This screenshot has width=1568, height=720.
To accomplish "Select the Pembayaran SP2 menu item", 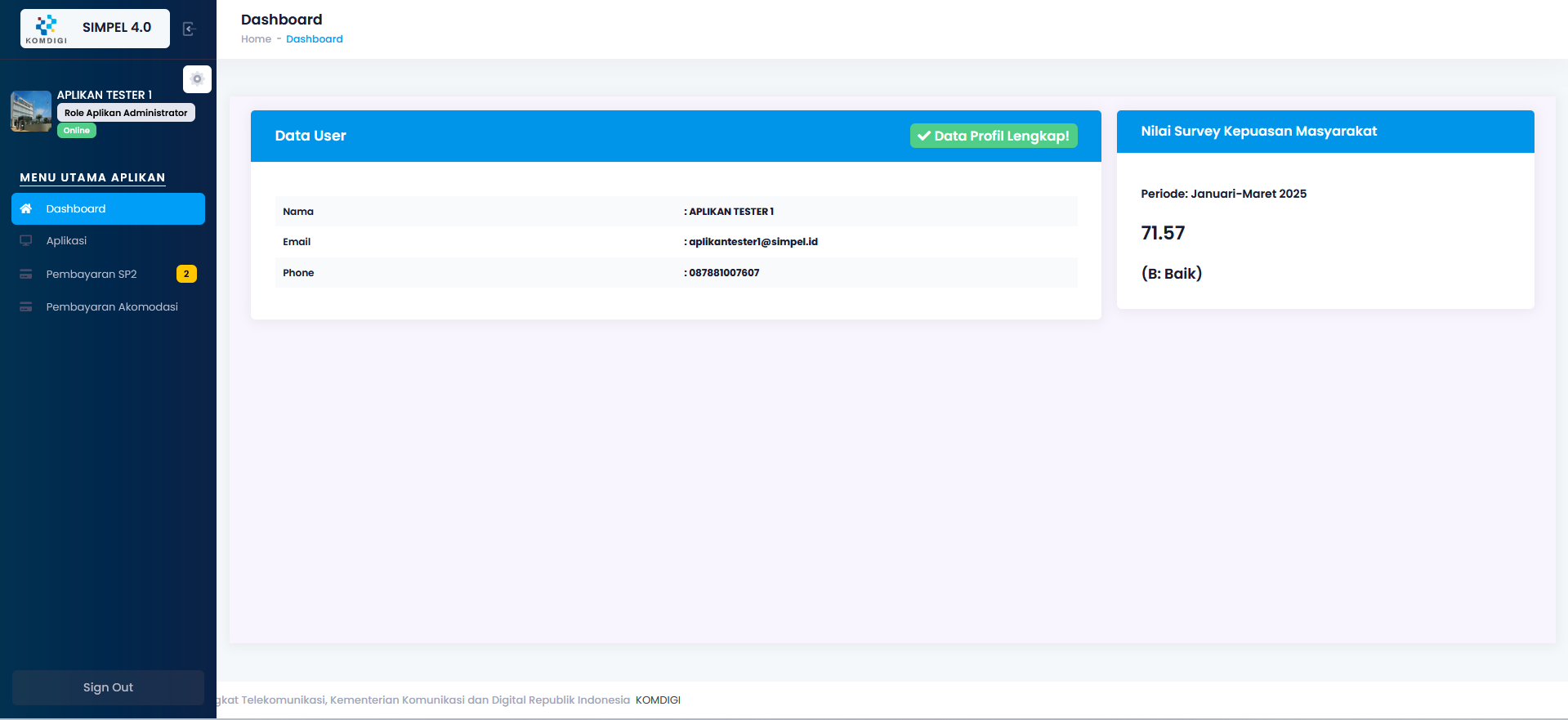I will click(x=92, y=274).
